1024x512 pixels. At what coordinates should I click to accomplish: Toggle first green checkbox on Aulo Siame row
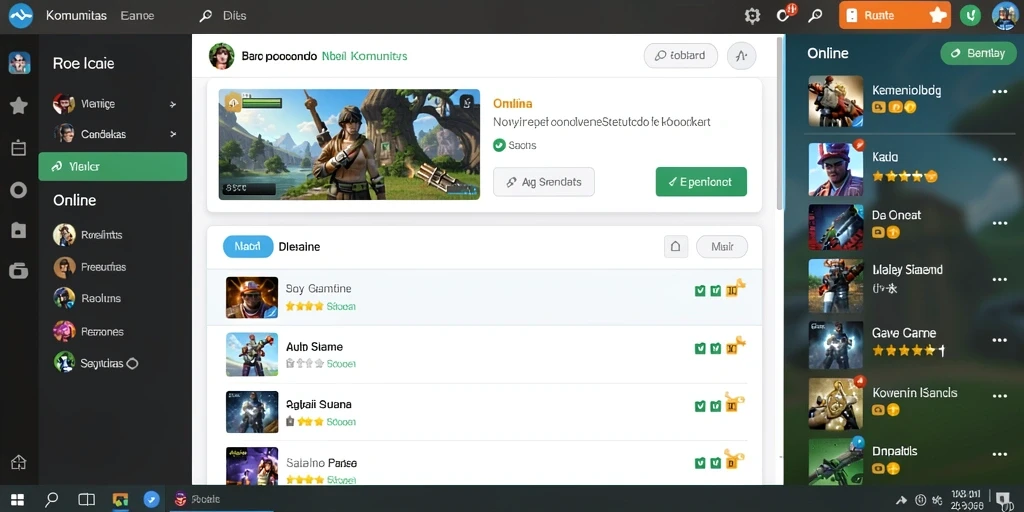(x=700, y=349)
